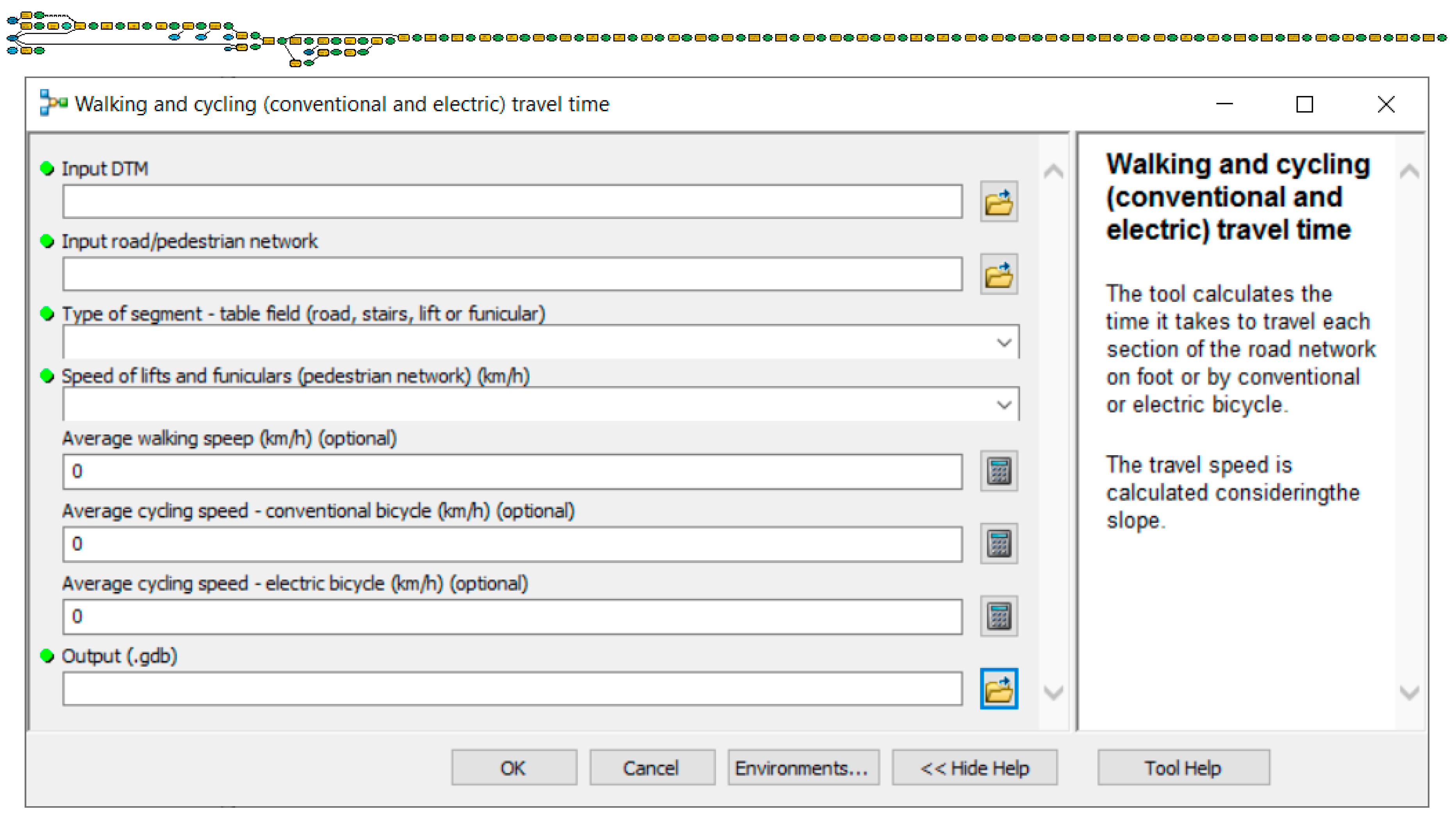Browse for the Input DTM file
The image size is (1456, 821).
pos(998,202)
